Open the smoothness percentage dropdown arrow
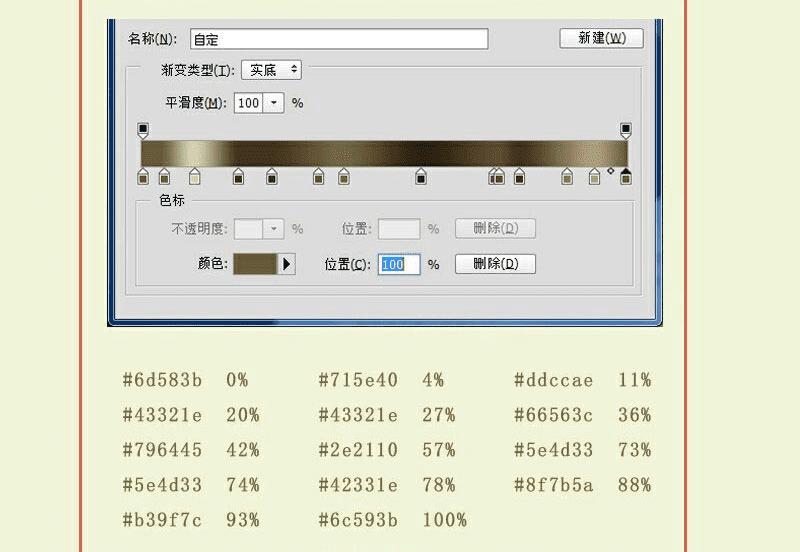Image resolution: width=800 pixels, height=552 pixels. point(274,103)
